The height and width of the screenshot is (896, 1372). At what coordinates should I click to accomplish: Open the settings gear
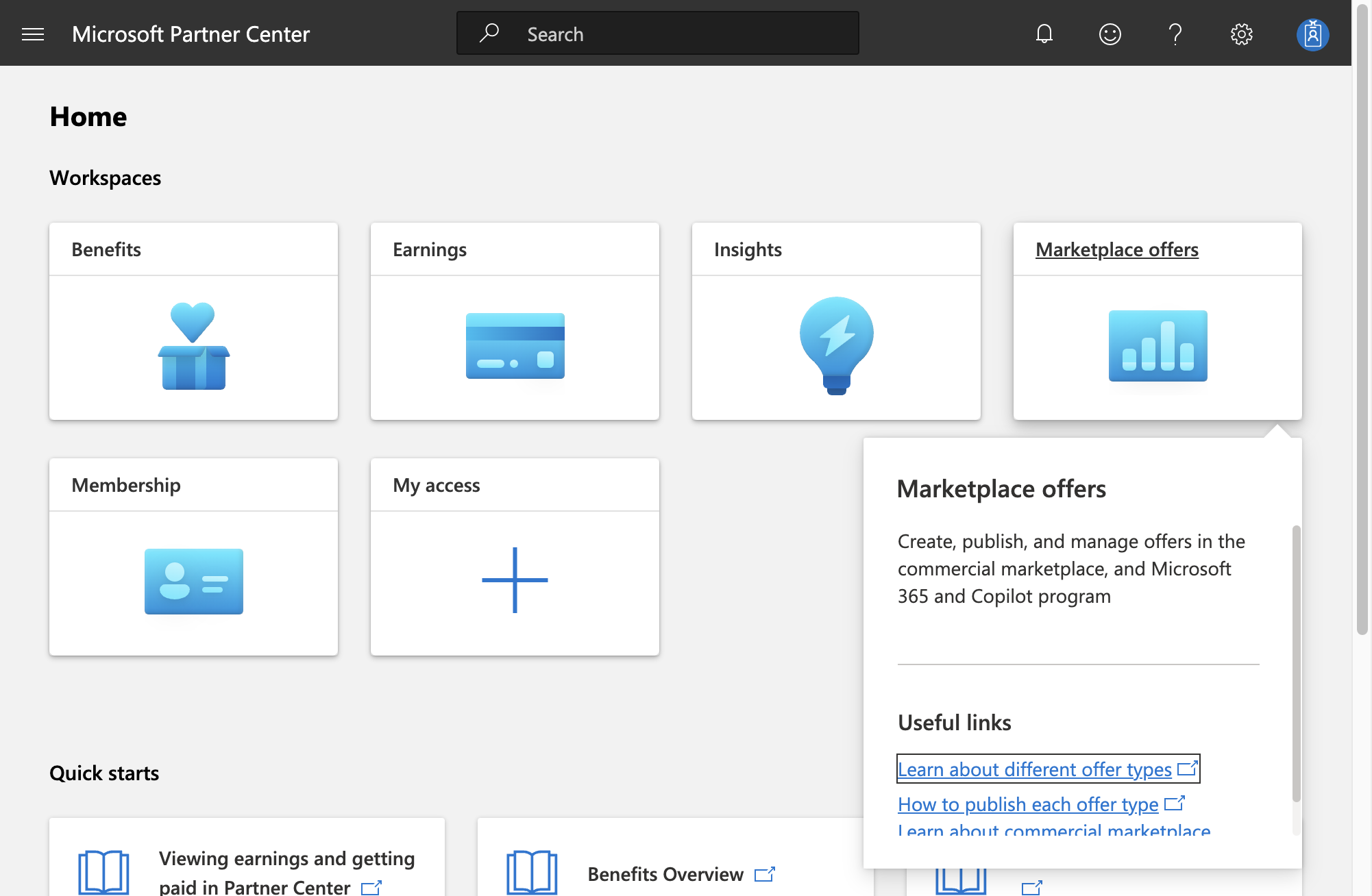(1241, 34)
